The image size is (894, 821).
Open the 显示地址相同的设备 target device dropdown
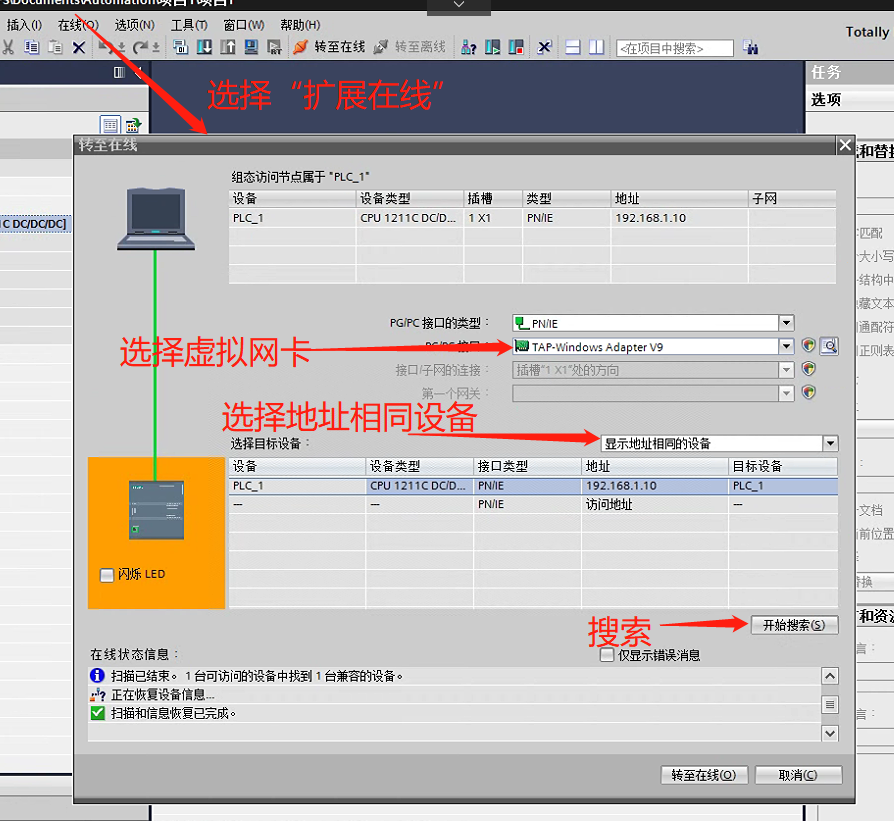tap(830, 443)
